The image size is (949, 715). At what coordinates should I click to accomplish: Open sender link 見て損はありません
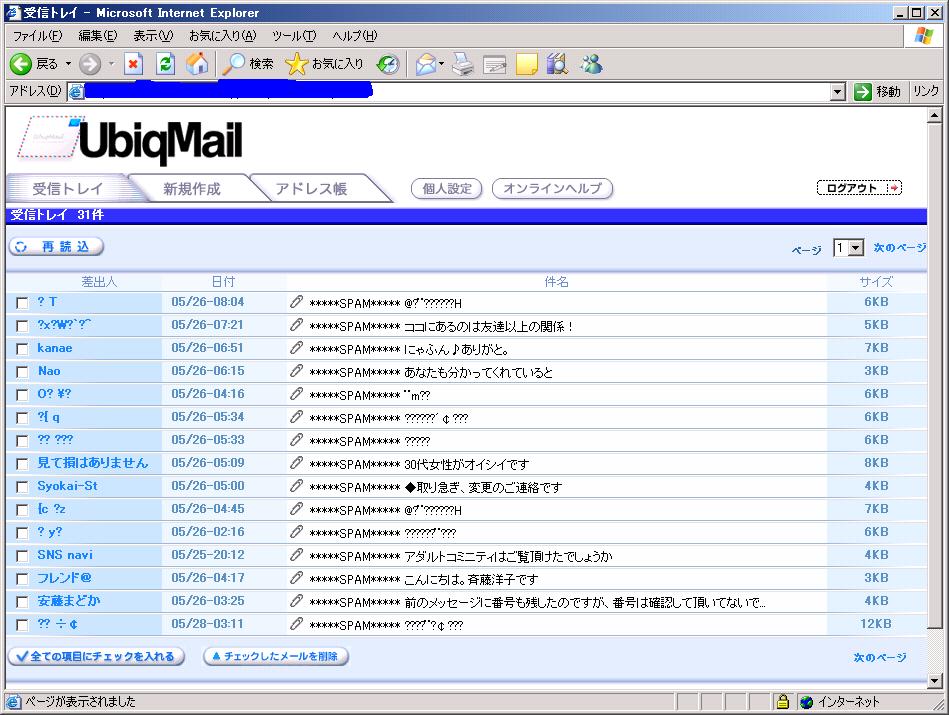[x=93, y=463]
